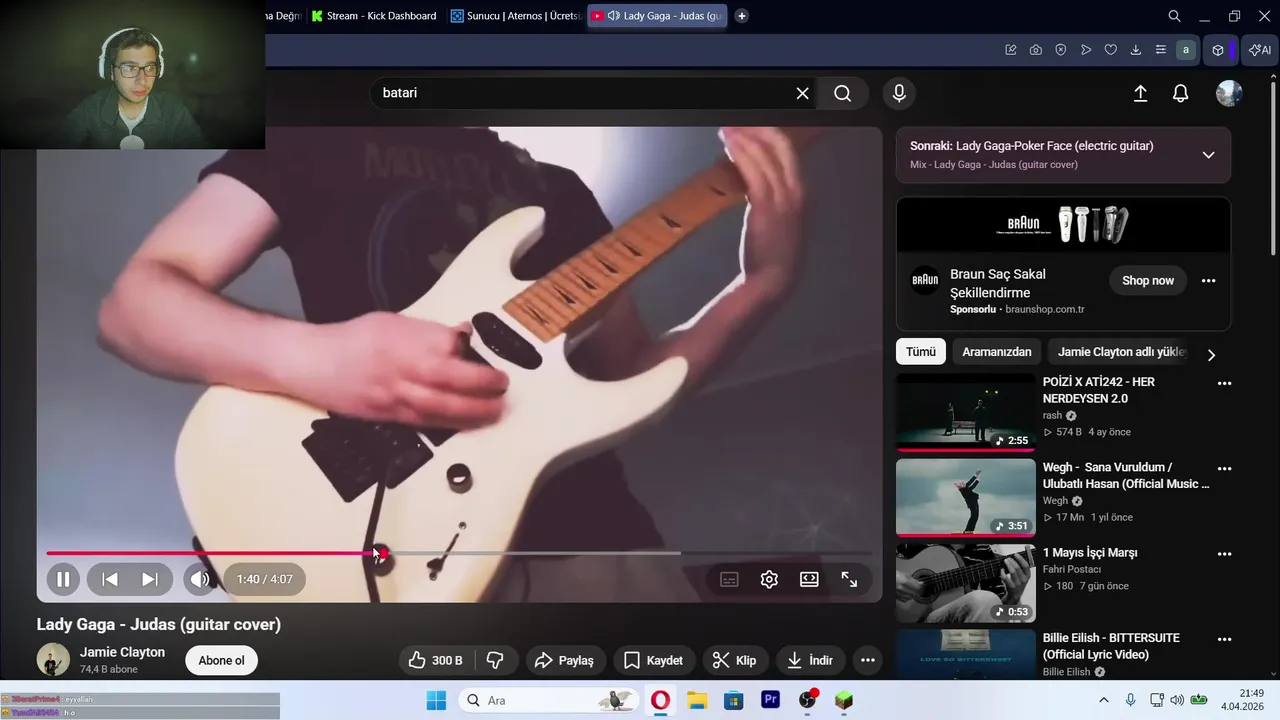Click 'İndir' download button
This screenshot has height=720, width=1280.
[810, 660]
